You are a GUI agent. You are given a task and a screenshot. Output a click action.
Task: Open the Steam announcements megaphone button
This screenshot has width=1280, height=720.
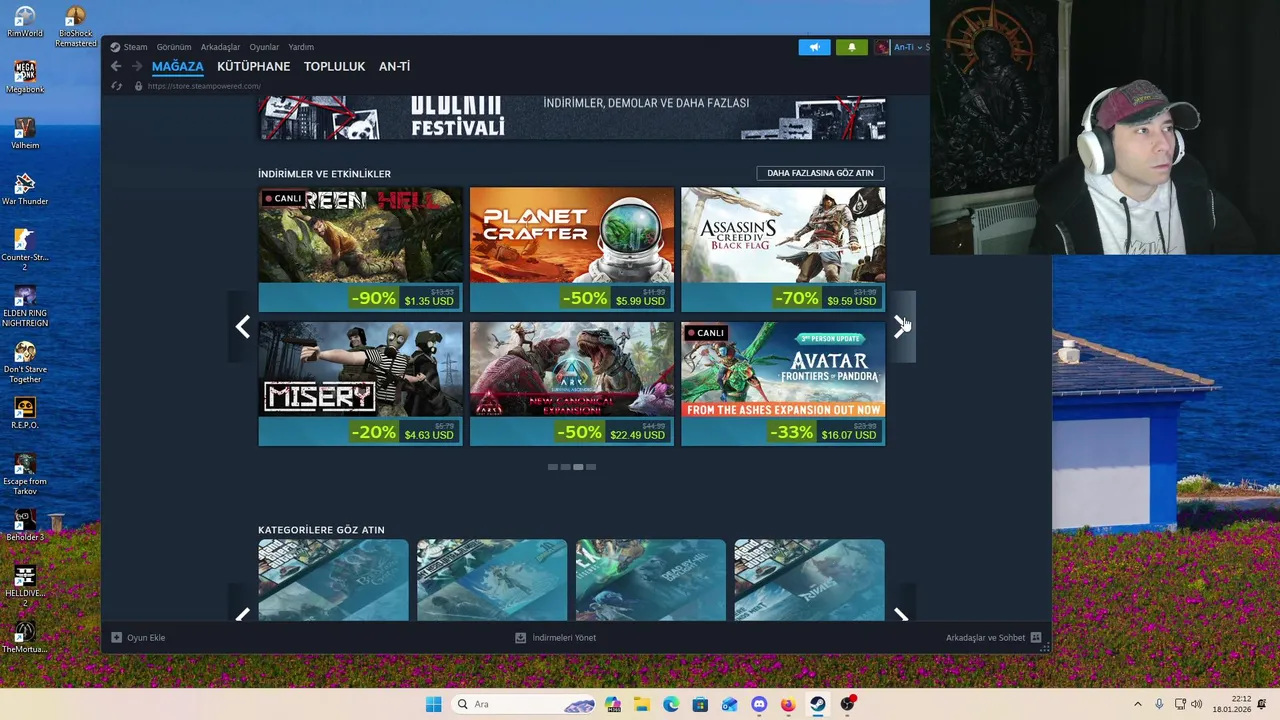tap(814, 47)
